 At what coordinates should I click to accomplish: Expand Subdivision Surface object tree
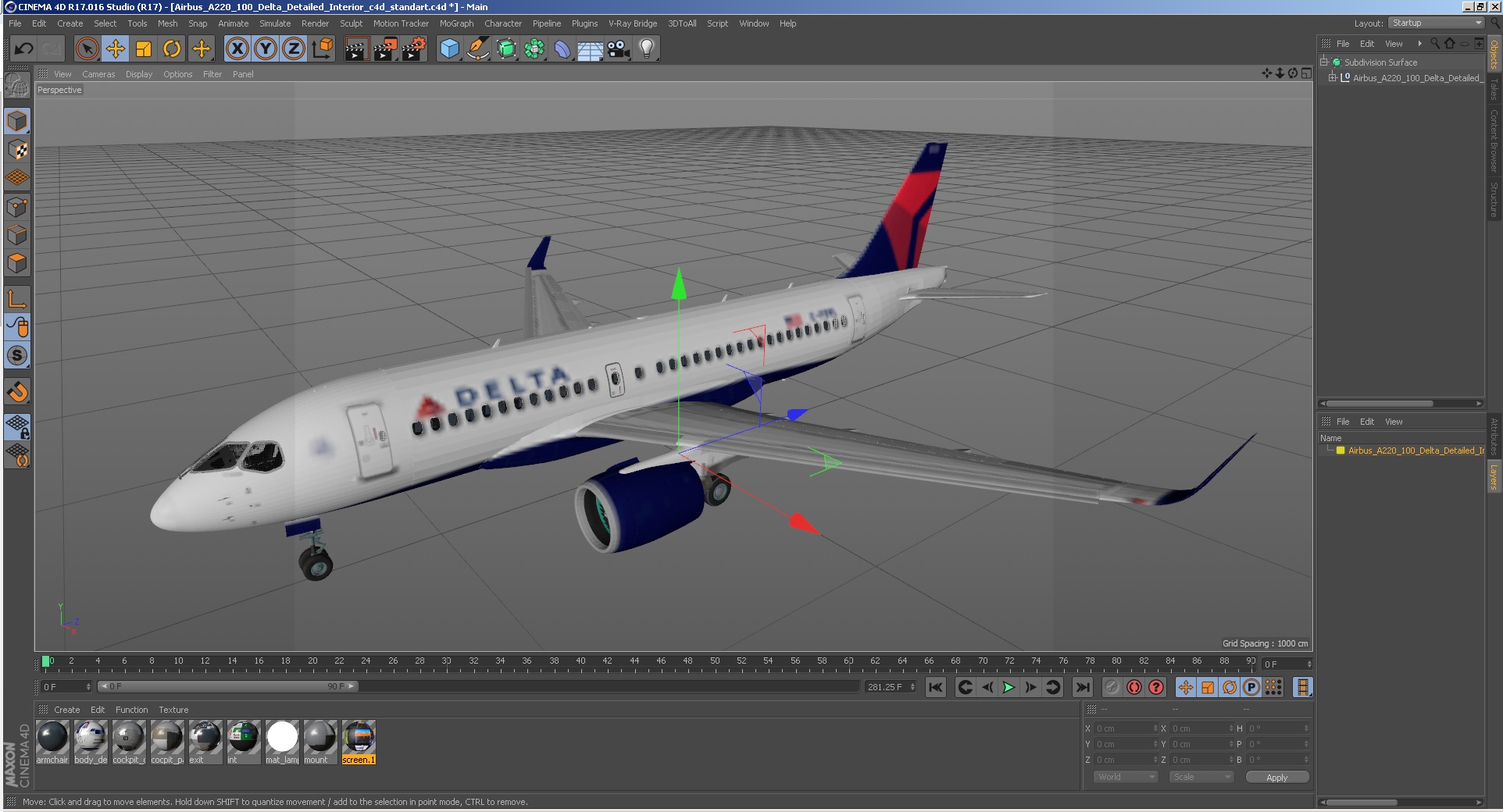[1324, 62]
